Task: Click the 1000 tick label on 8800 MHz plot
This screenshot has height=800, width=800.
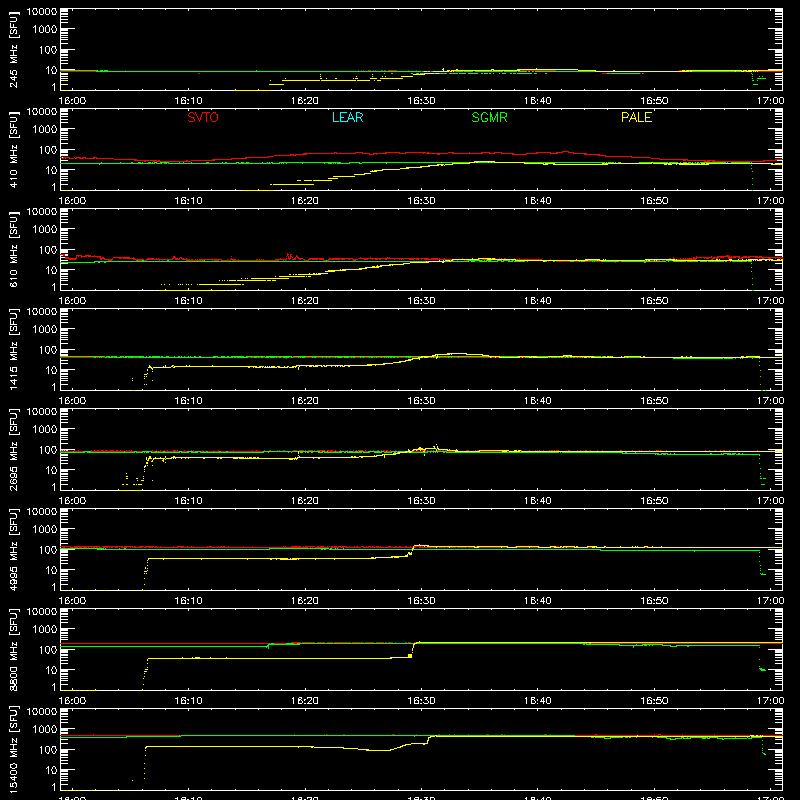Action: [x=44, y=629]
